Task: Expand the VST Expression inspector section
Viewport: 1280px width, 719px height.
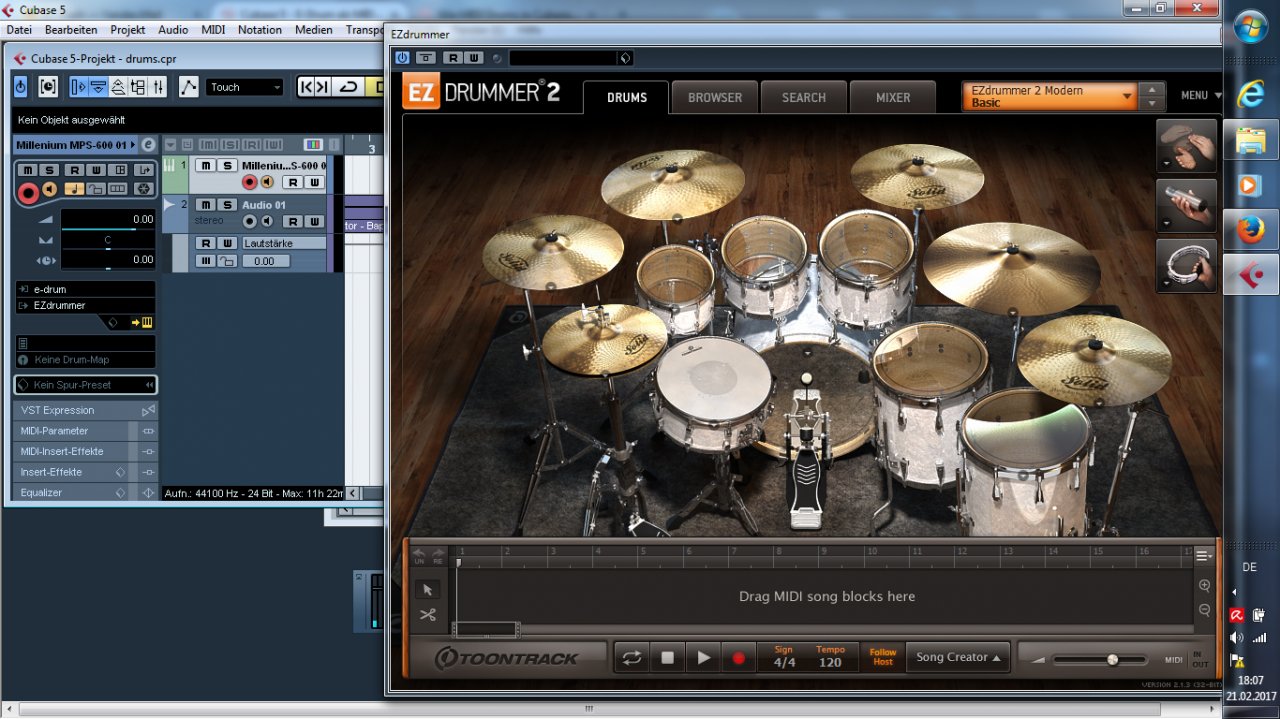Action: 85,410
